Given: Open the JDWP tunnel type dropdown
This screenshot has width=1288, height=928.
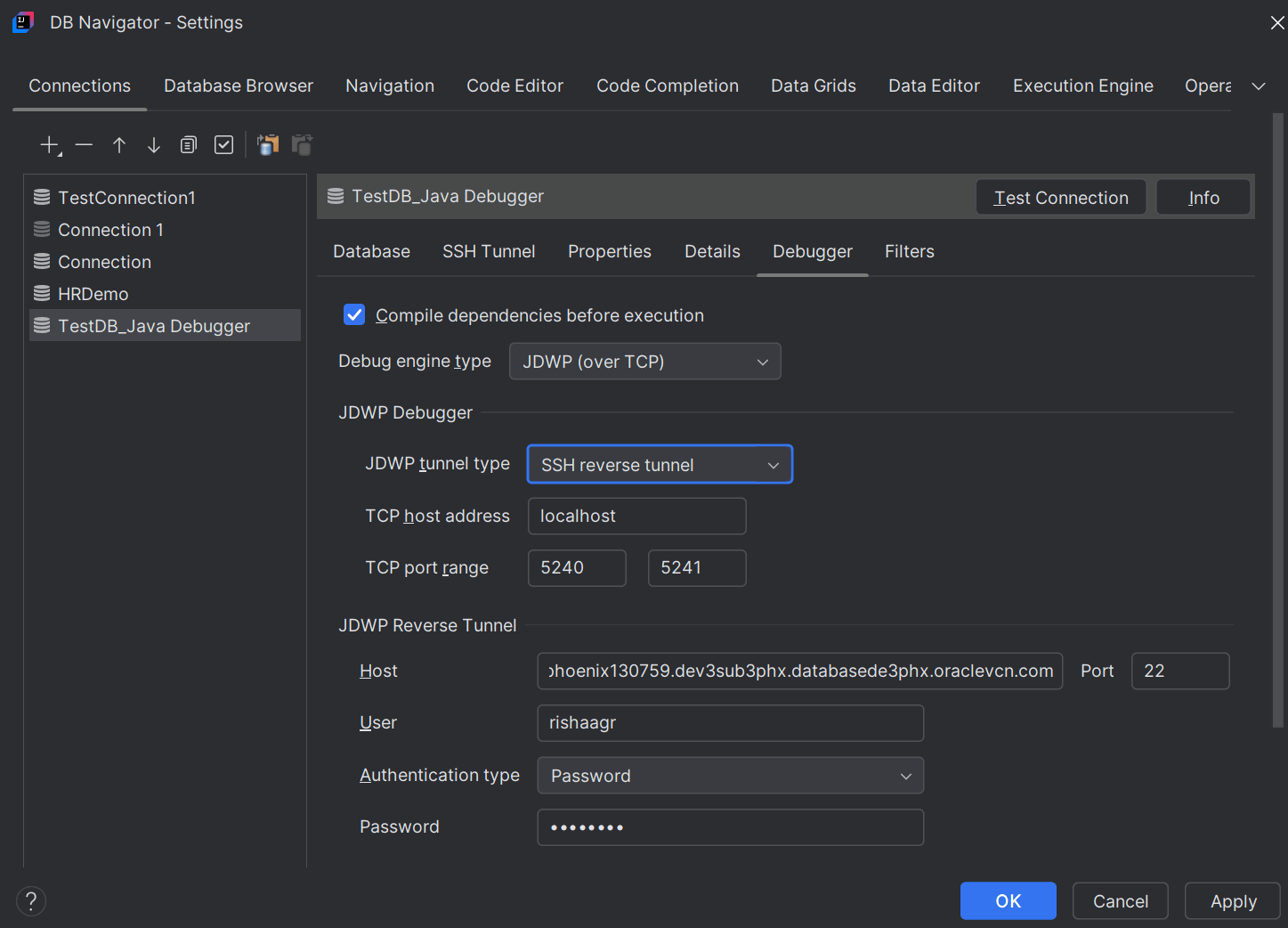Looking at the screenshot, I should 660,465.
